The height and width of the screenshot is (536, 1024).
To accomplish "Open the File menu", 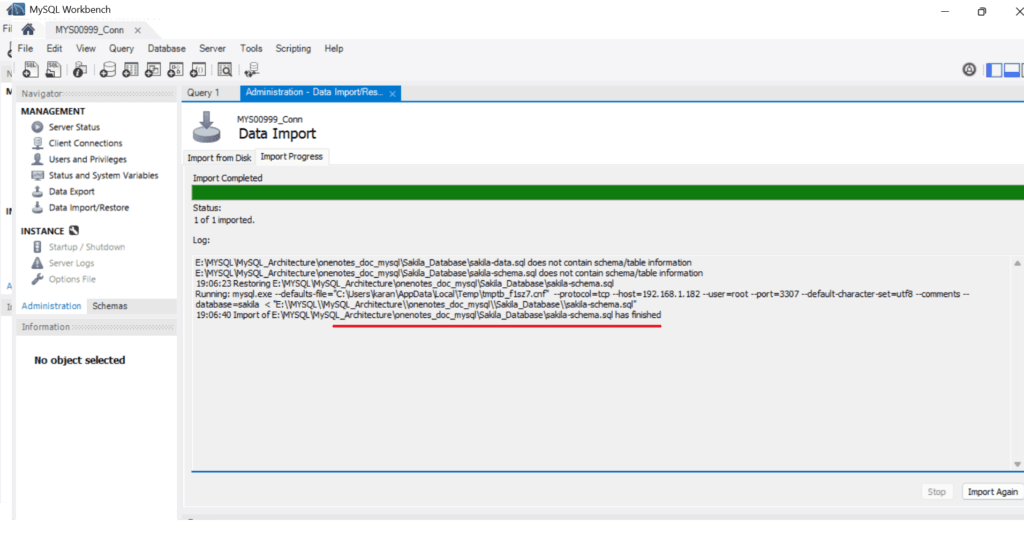I will 25,48.
